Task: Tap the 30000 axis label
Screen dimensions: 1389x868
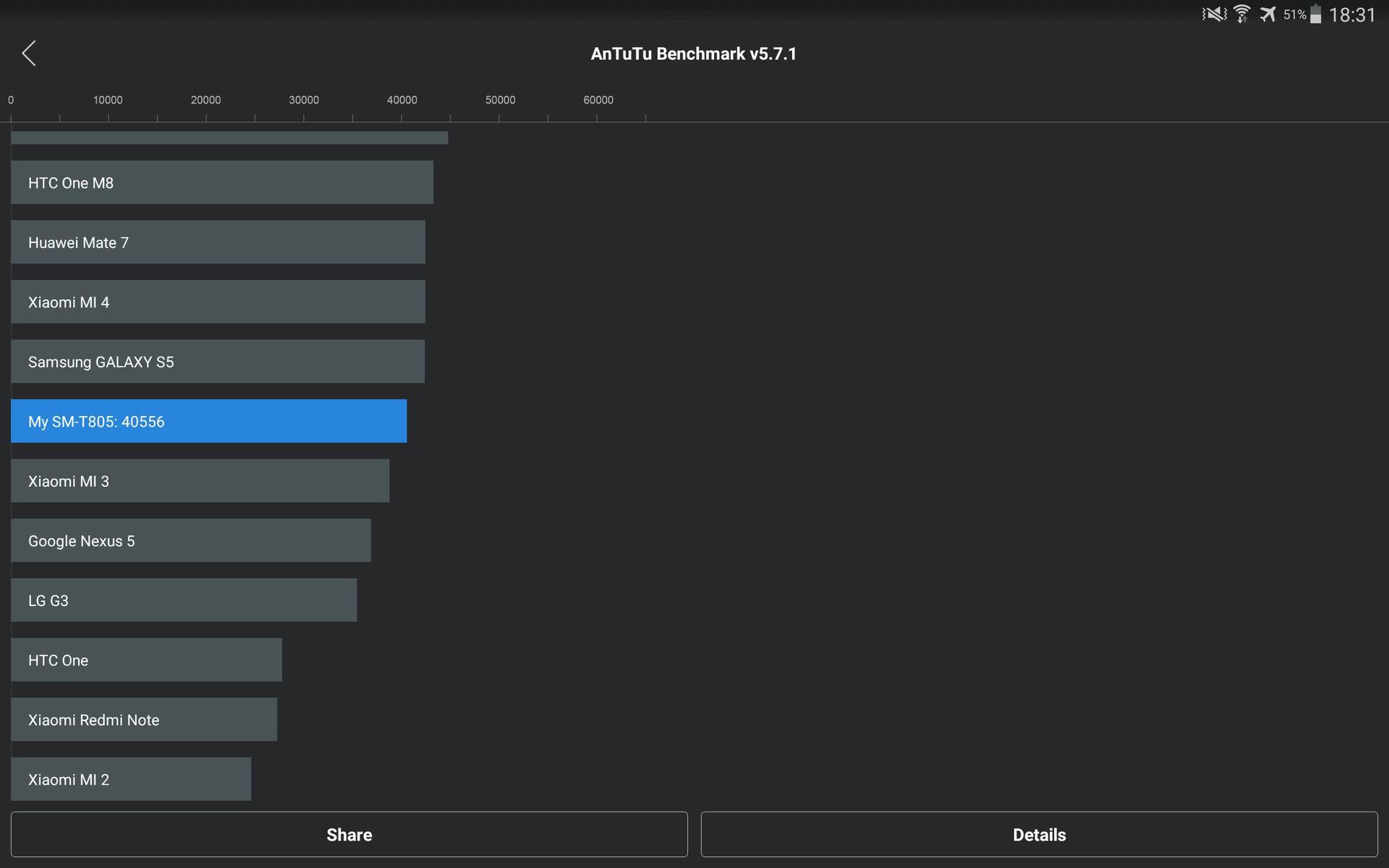Action: tap(304, 100)
